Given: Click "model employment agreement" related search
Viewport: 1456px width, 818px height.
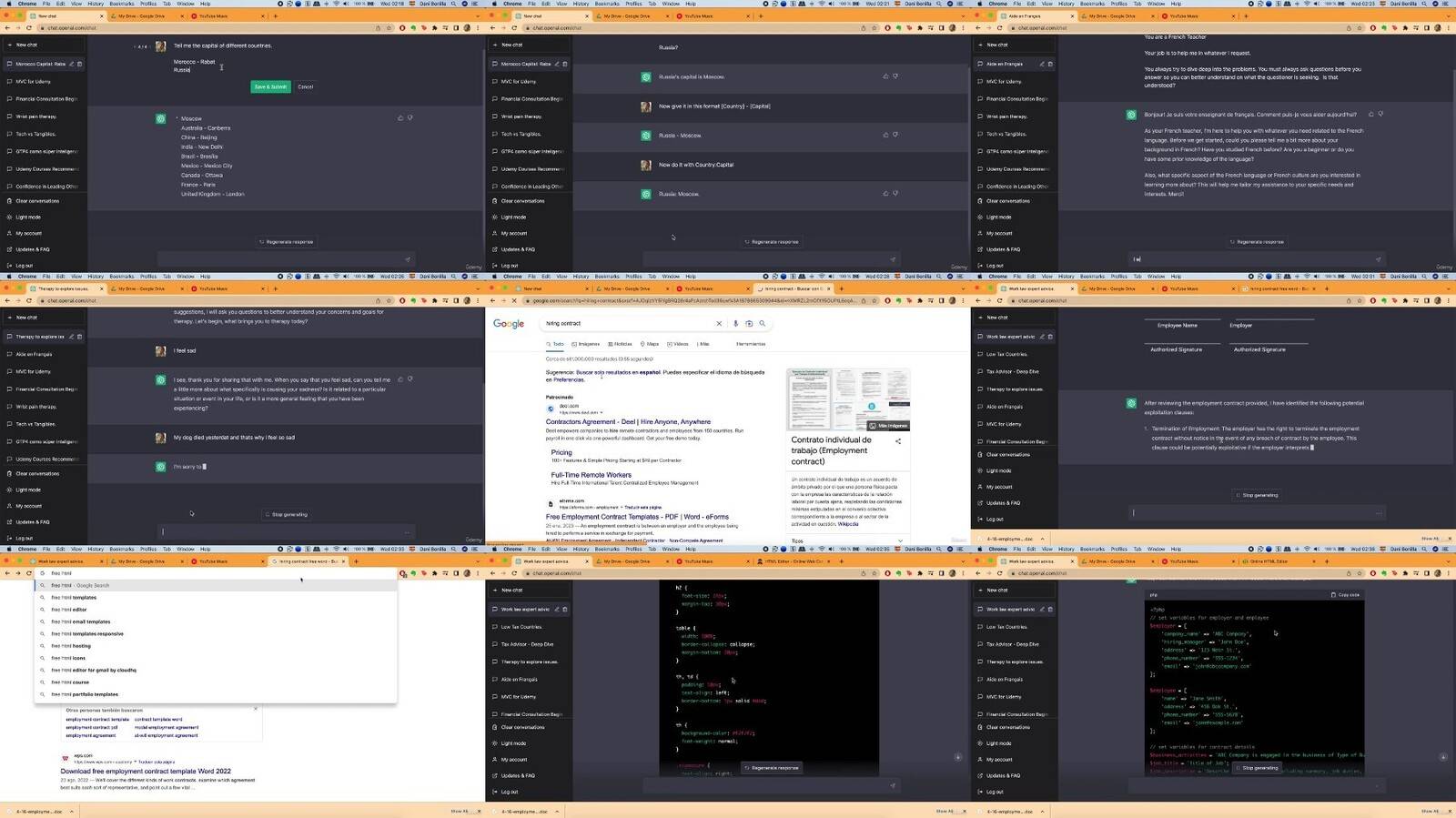Looking at the screenshot, I should coord(167,727).
